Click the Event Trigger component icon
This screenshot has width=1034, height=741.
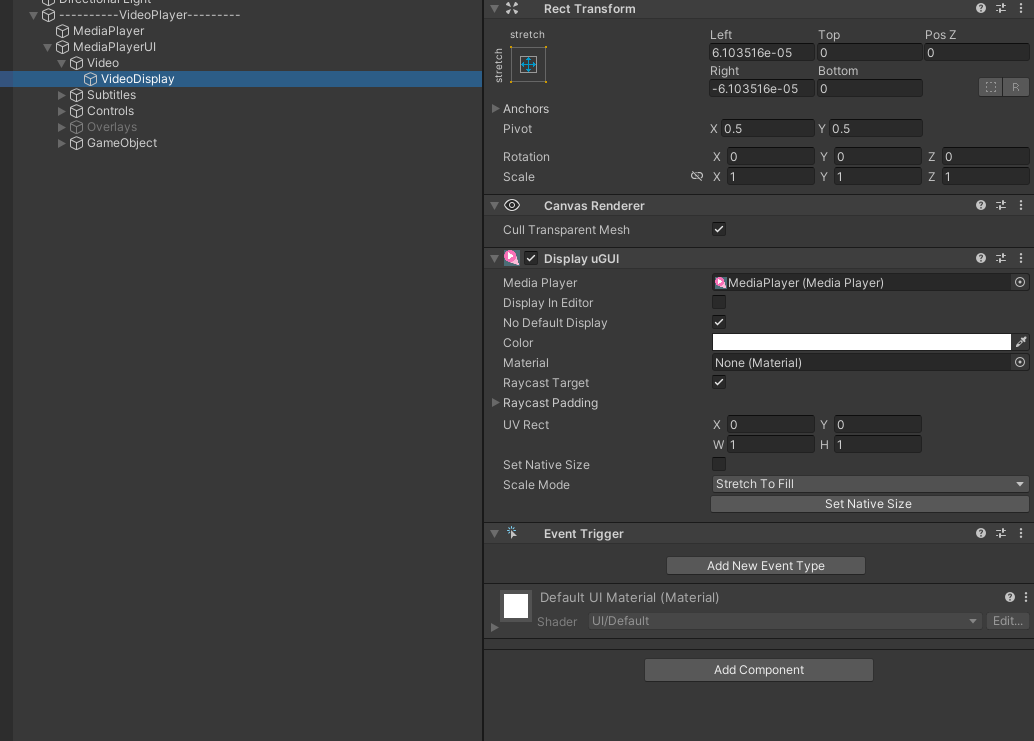[512, 533]
